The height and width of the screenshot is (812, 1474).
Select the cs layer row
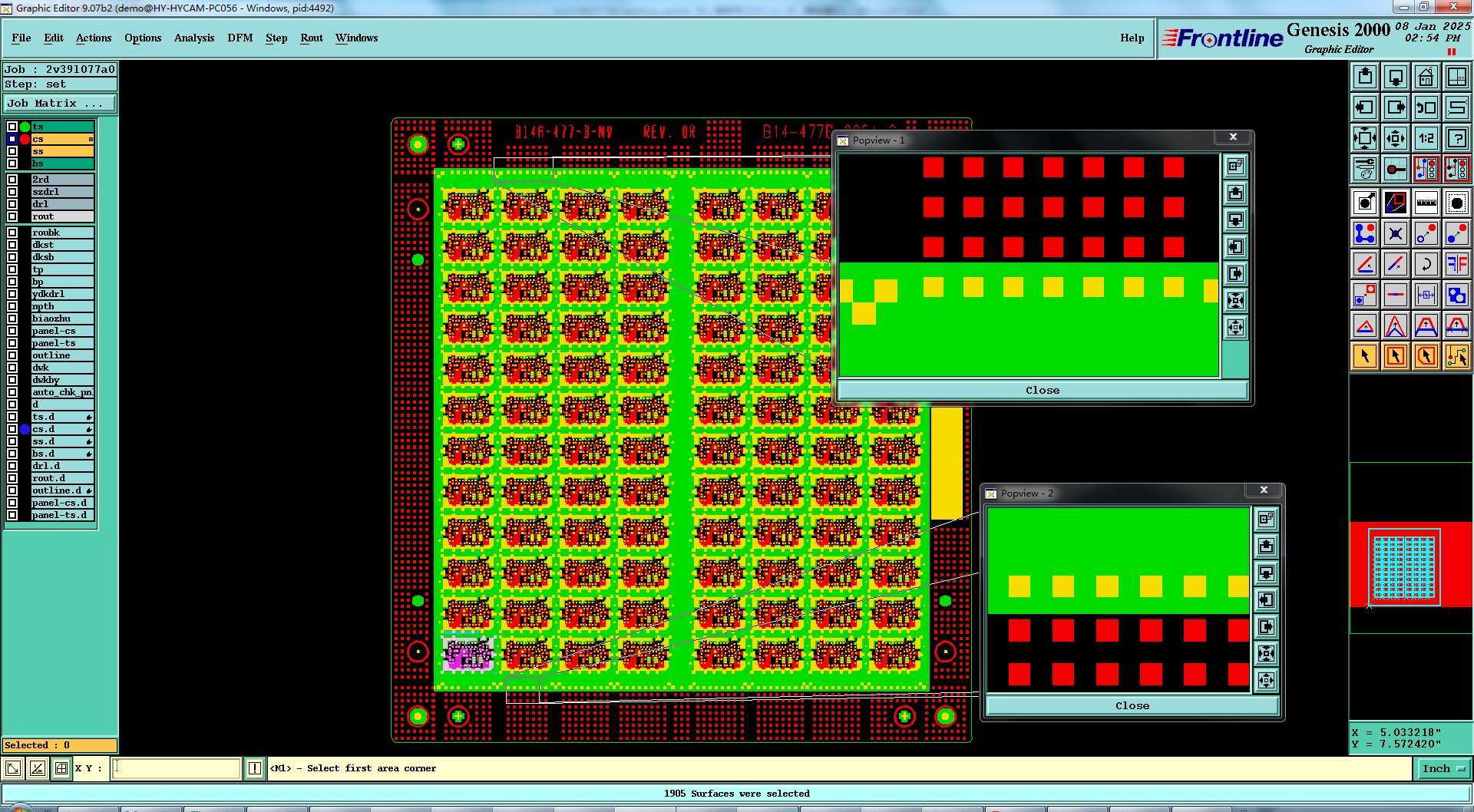[x=62, y=139]
